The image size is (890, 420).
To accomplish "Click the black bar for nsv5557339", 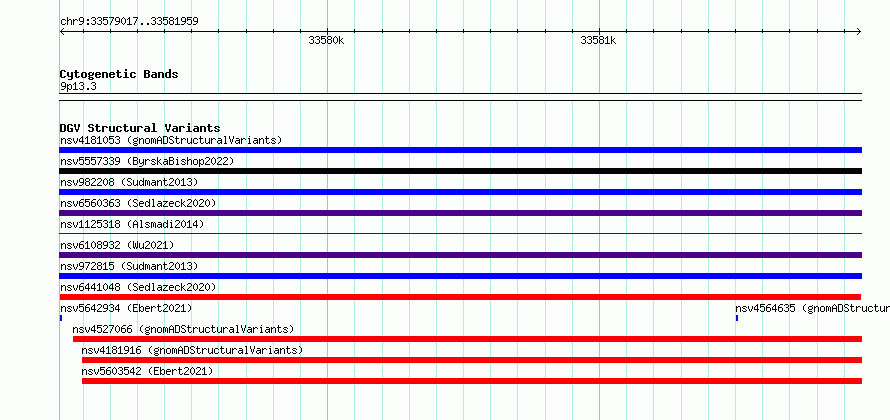I will [460, 171].
